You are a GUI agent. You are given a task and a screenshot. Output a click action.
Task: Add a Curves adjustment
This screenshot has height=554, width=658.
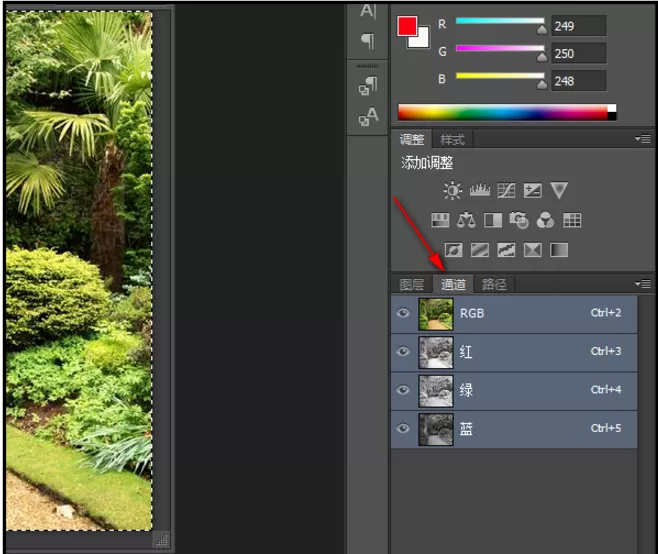click(x=506, y=191)
